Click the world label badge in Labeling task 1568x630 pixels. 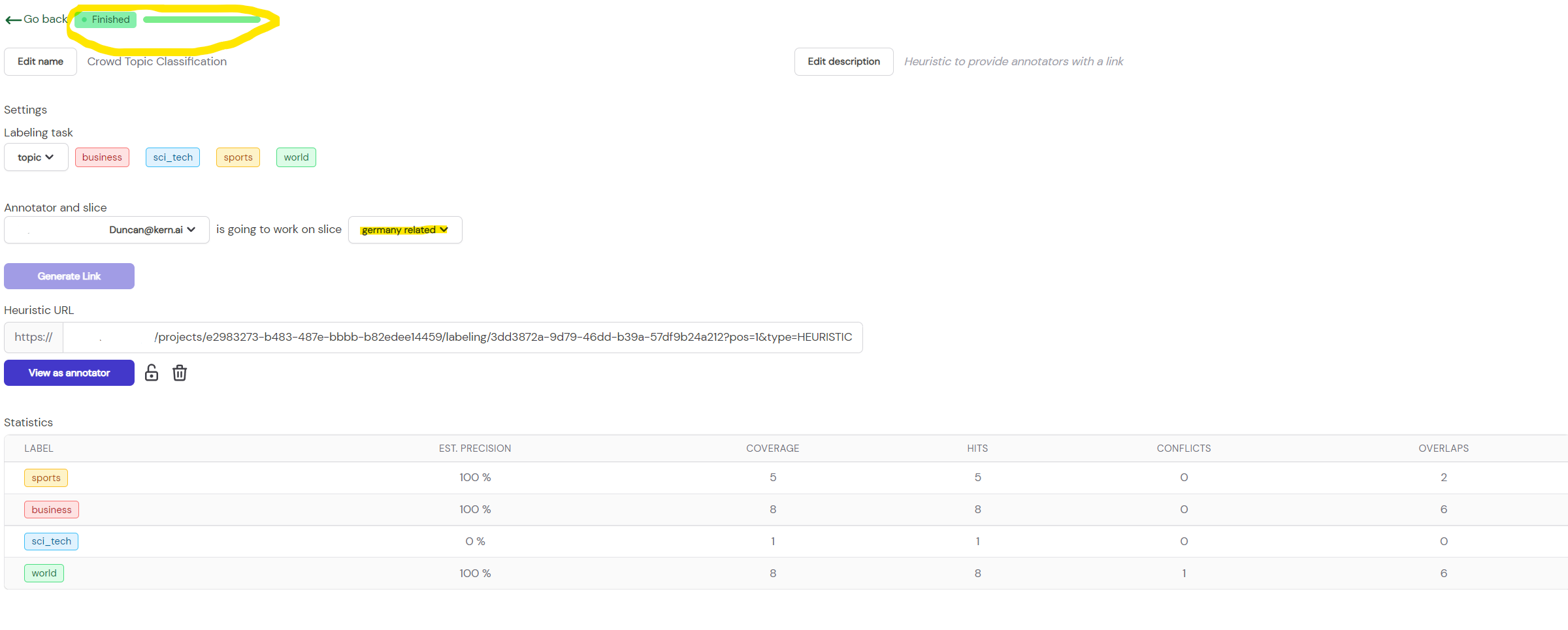coord(296,157)
